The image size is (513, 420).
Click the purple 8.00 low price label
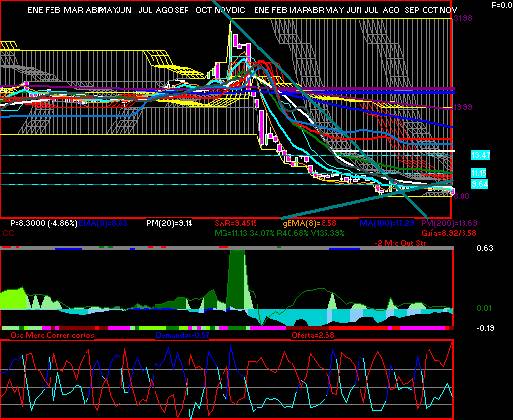[462, 196]
